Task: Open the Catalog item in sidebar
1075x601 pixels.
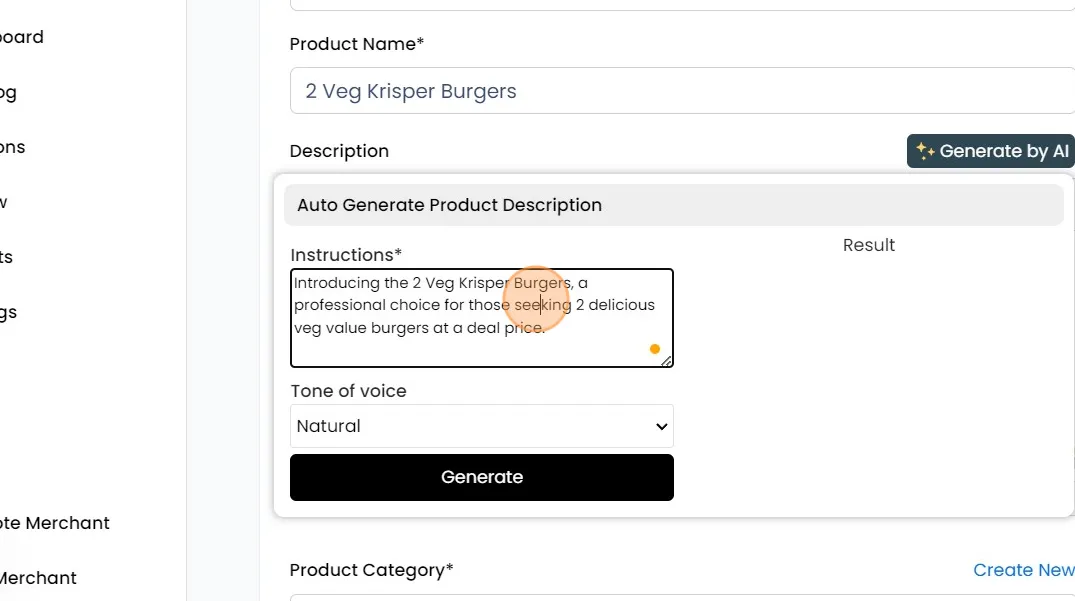Action: point(9,93)
